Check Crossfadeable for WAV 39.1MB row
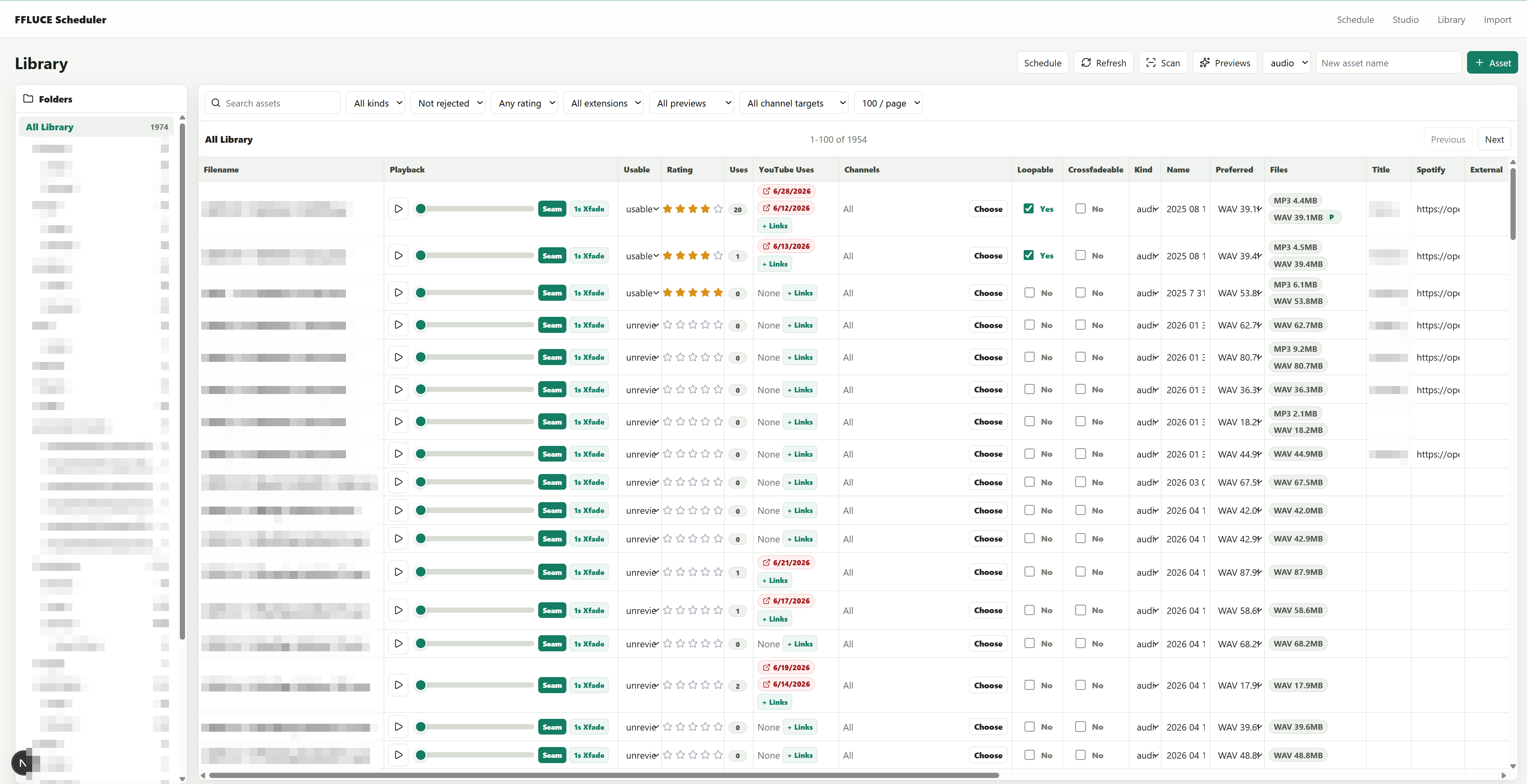Screen dimensions: 1527x784 [x=1080, y=209]
